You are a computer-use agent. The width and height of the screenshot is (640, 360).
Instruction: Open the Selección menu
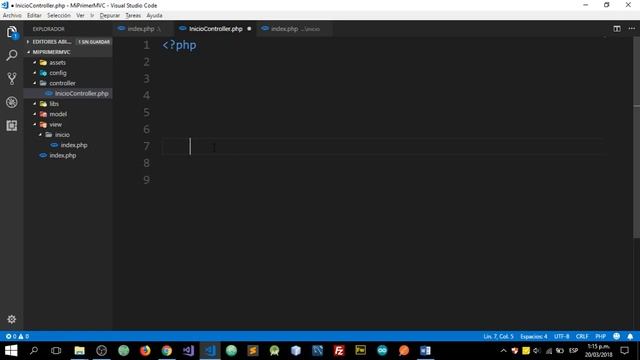[x=59, y=16]
